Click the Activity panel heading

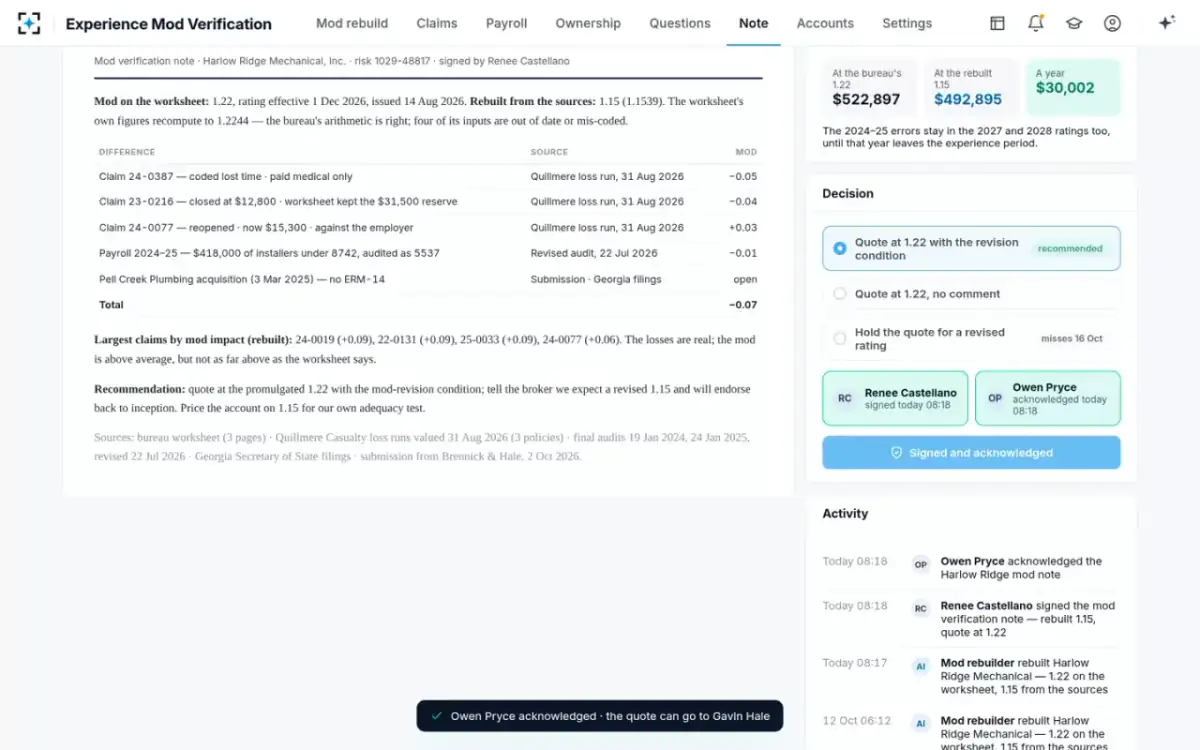pyautogui.click(x=845, y=513)
